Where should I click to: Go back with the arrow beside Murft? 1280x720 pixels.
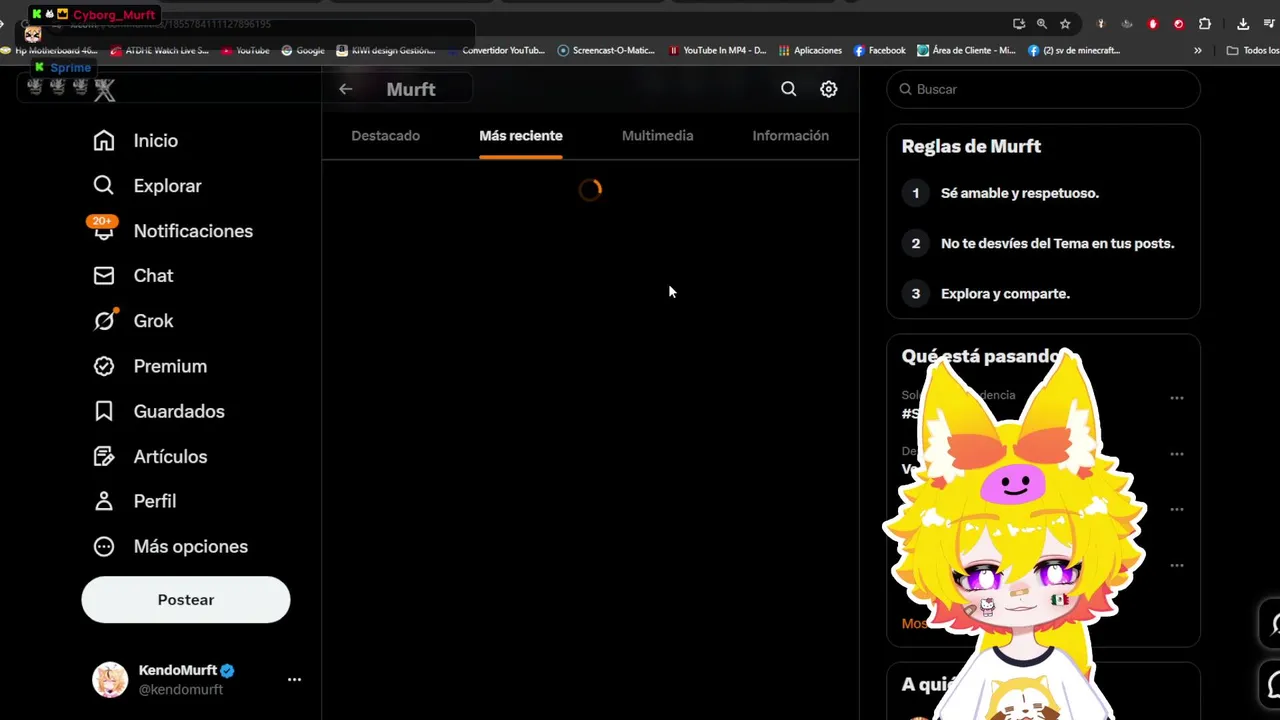coord(345,89)
